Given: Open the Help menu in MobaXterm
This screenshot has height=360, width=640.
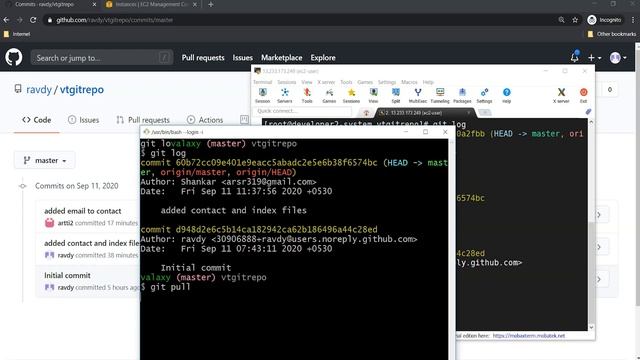Looking at the screenshot, I should tap(428, 82).
